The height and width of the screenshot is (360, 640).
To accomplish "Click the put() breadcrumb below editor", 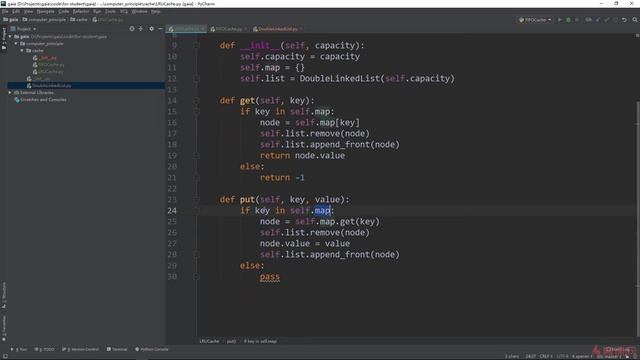I will tap(231, 341).
